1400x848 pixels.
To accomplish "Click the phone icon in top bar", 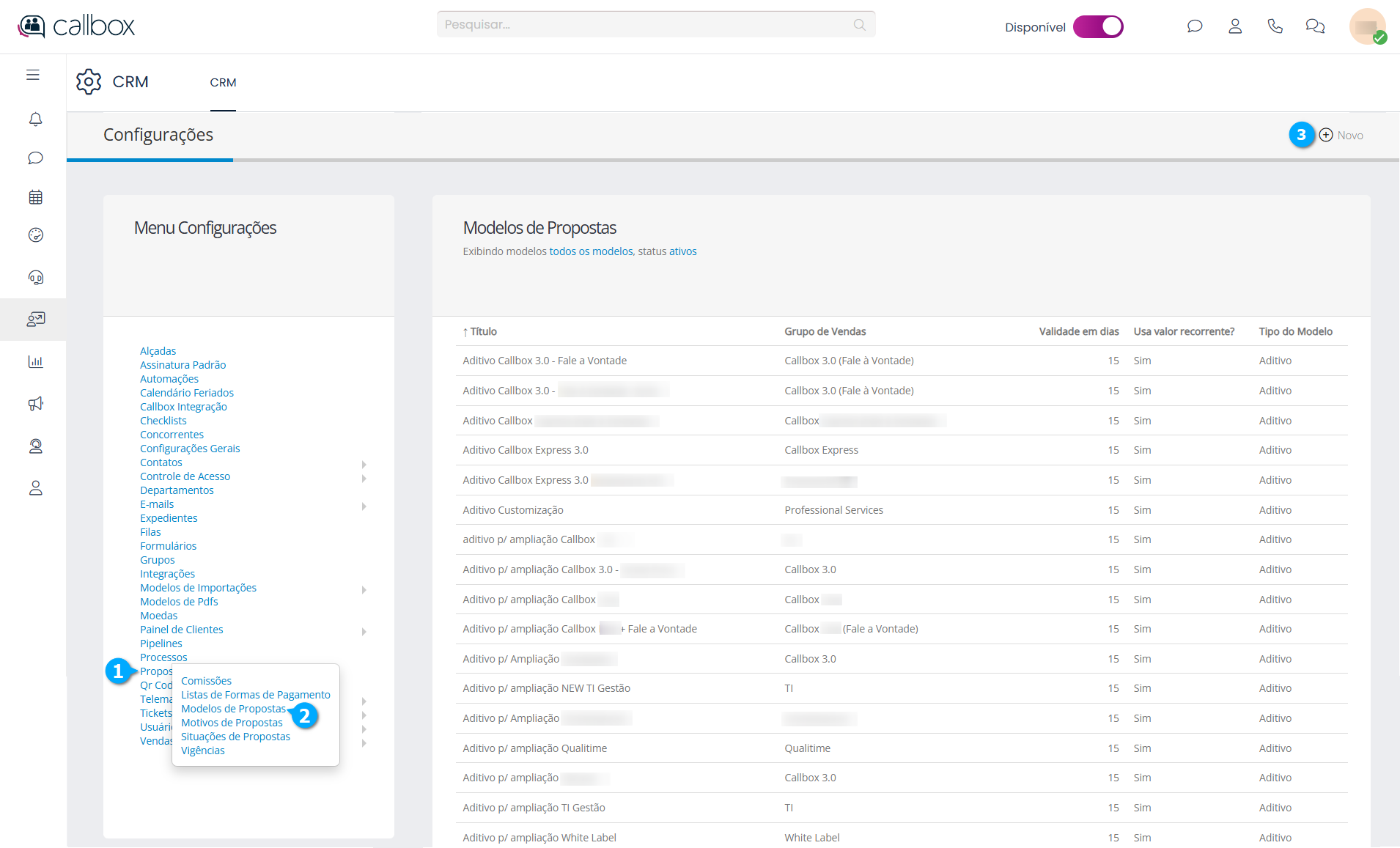I will coord(1275,26).
